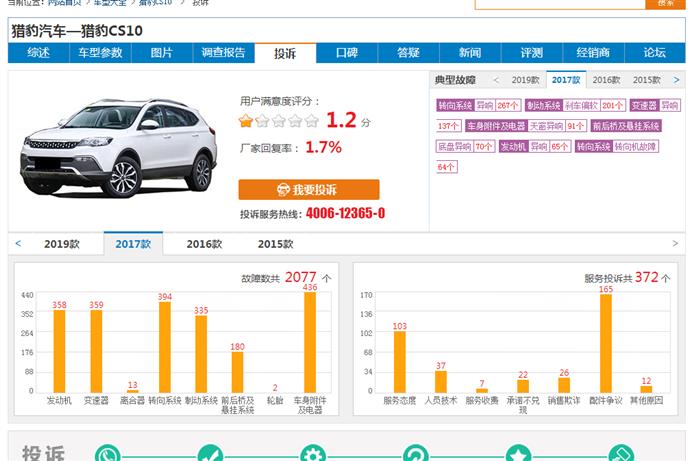
Task: Click the orange 我要投诉 button
Action: pos(309,190)
